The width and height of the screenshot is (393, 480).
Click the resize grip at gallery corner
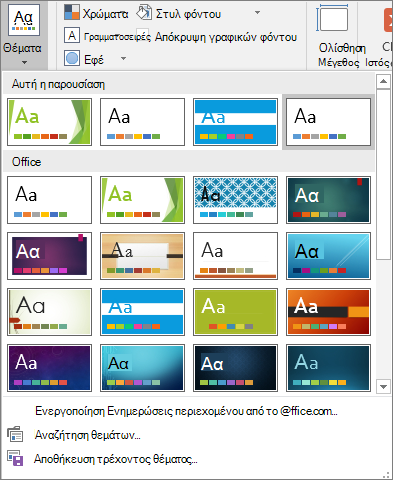386,474
